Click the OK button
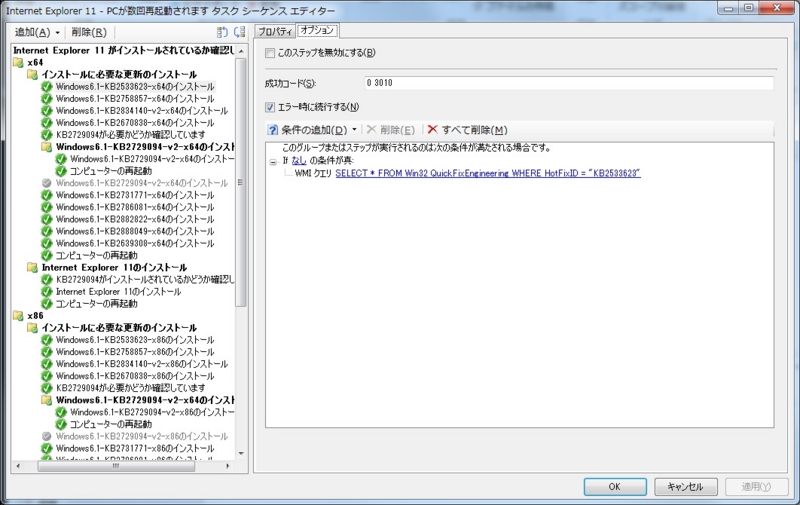 tap(615, 487)
